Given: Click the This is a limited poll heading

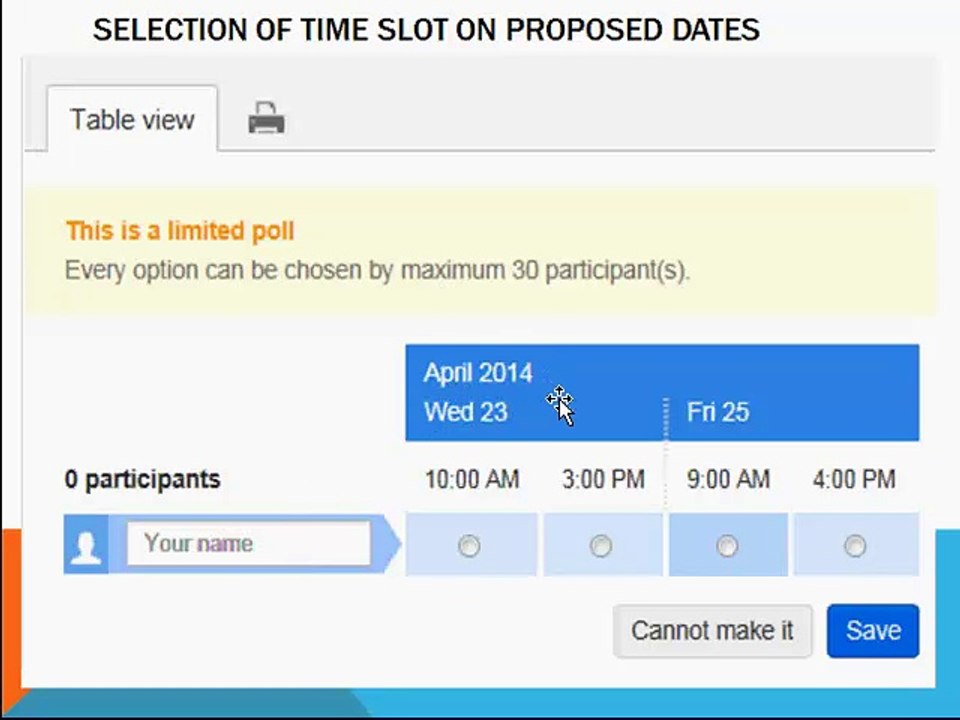Looking at the screenshot, I should click(180, 231).
